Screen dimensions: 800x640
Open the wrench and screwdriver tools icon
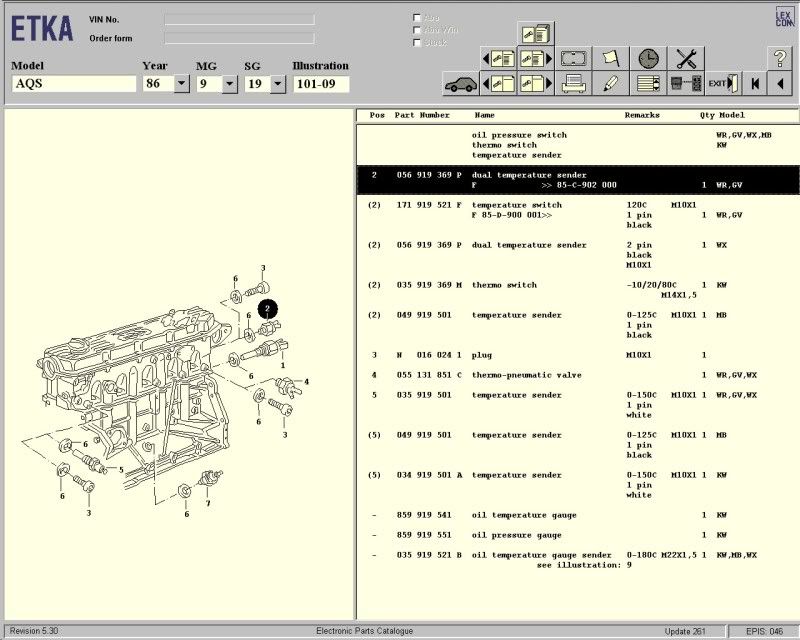click(x=685, y=59)
